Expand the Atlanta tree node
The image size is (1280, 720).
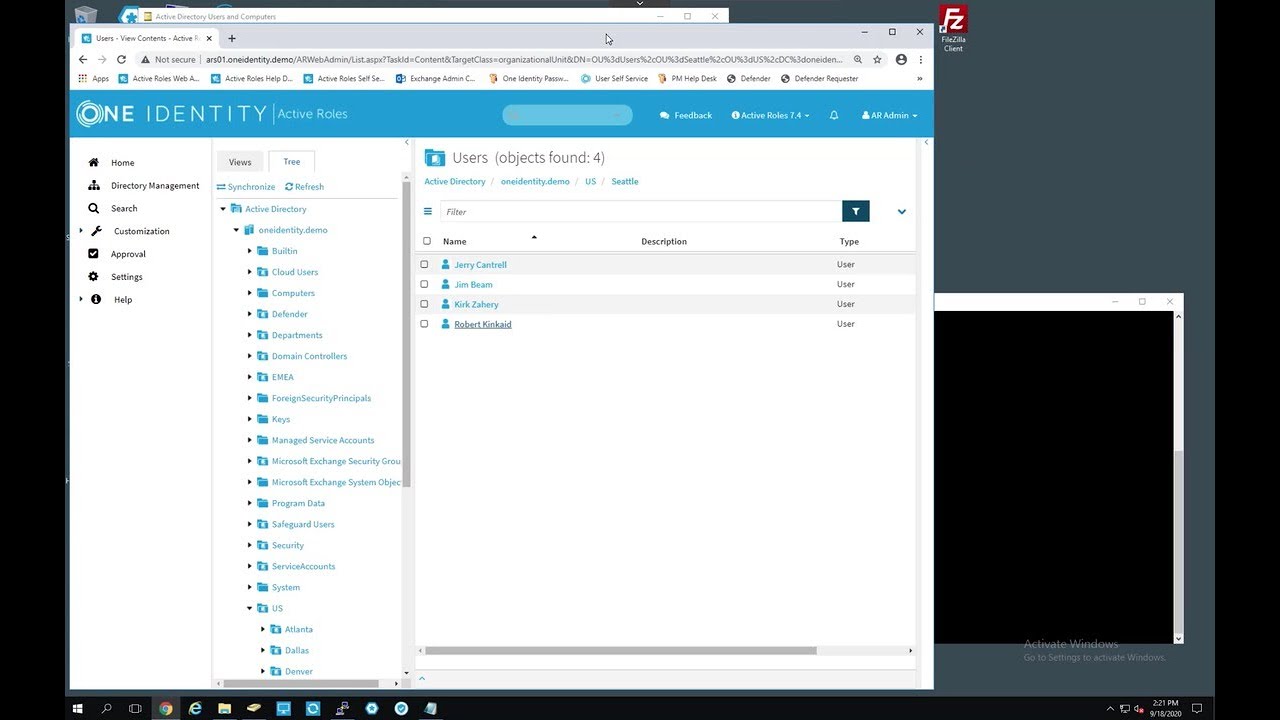263,629
